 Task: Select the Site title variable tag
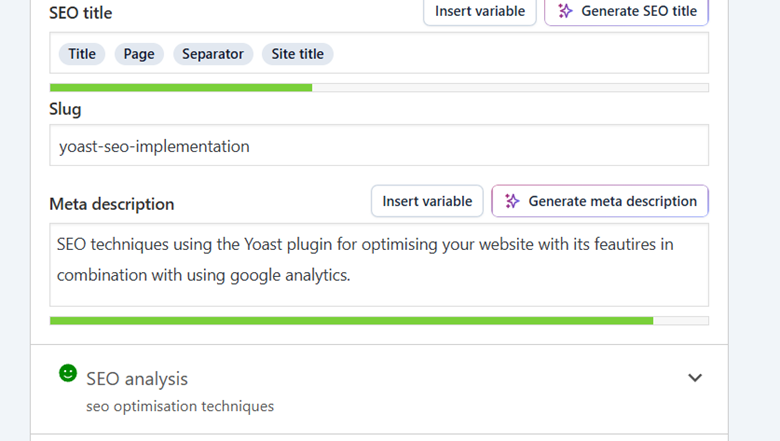pyautogui.click(x=298, y=54)
